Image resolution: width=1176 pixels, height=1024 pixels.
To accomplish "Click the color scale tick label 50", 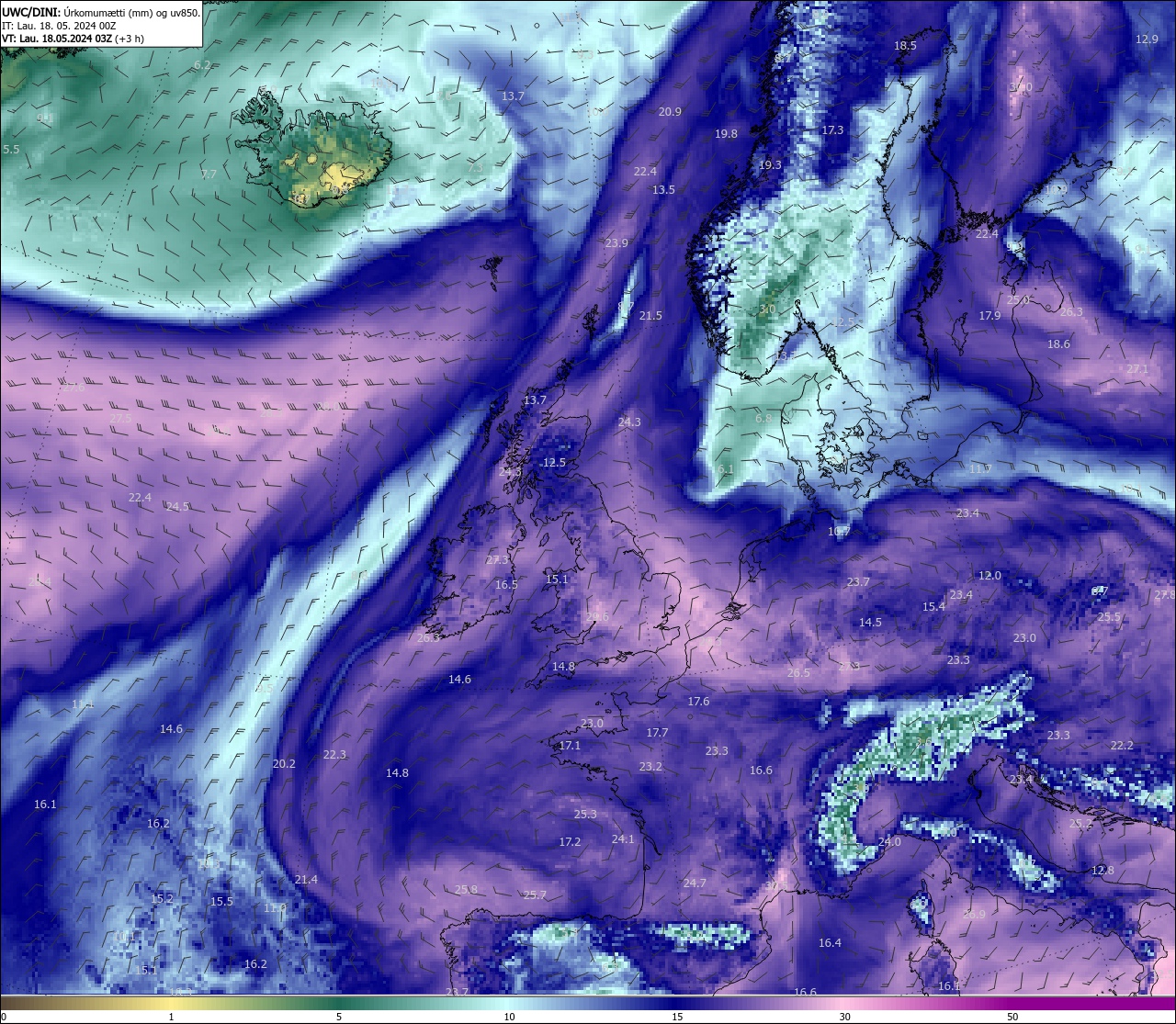I will tap(1012, 1017).
